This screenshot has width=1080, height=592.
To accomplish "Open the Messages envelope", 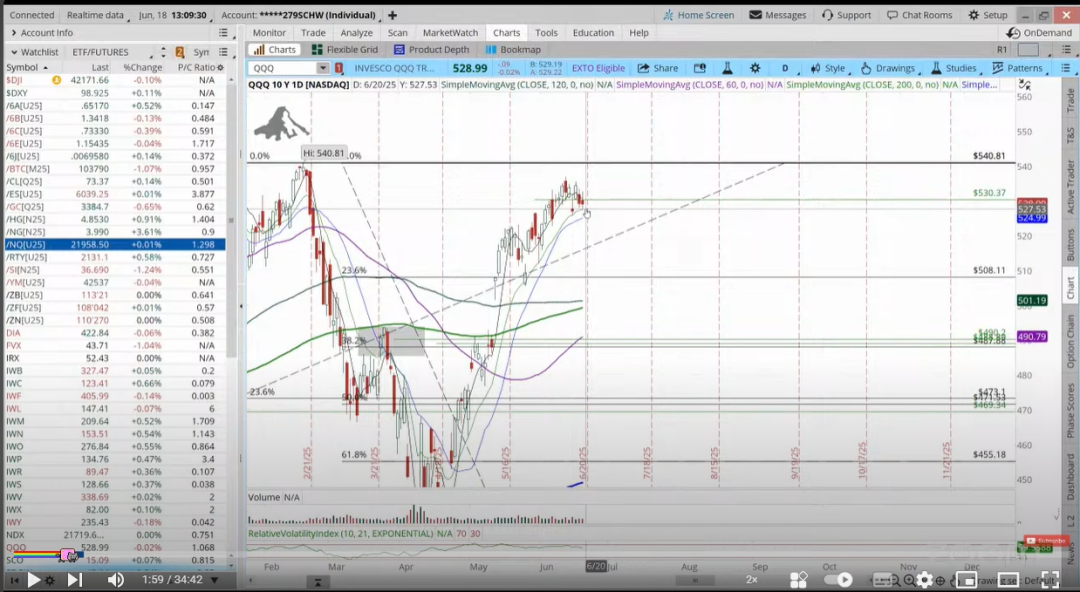I will click(x=777, y=14).
